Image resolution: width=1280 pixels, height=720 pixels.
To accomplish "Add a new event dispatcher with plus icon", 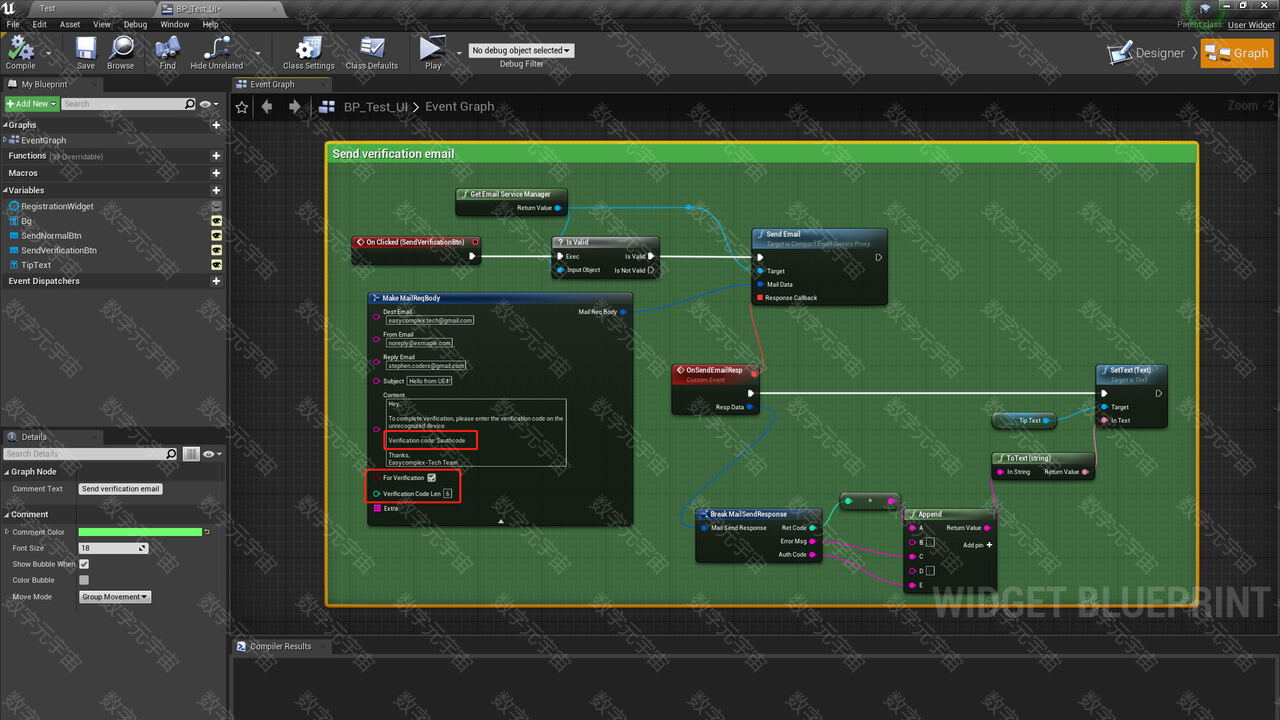I will [216, 281].
